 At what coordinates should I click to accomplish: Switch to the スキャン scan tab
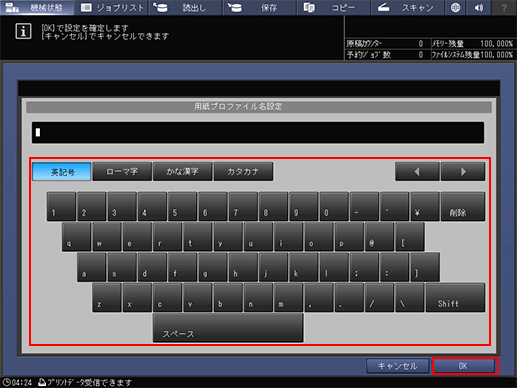tap(408, 7)
